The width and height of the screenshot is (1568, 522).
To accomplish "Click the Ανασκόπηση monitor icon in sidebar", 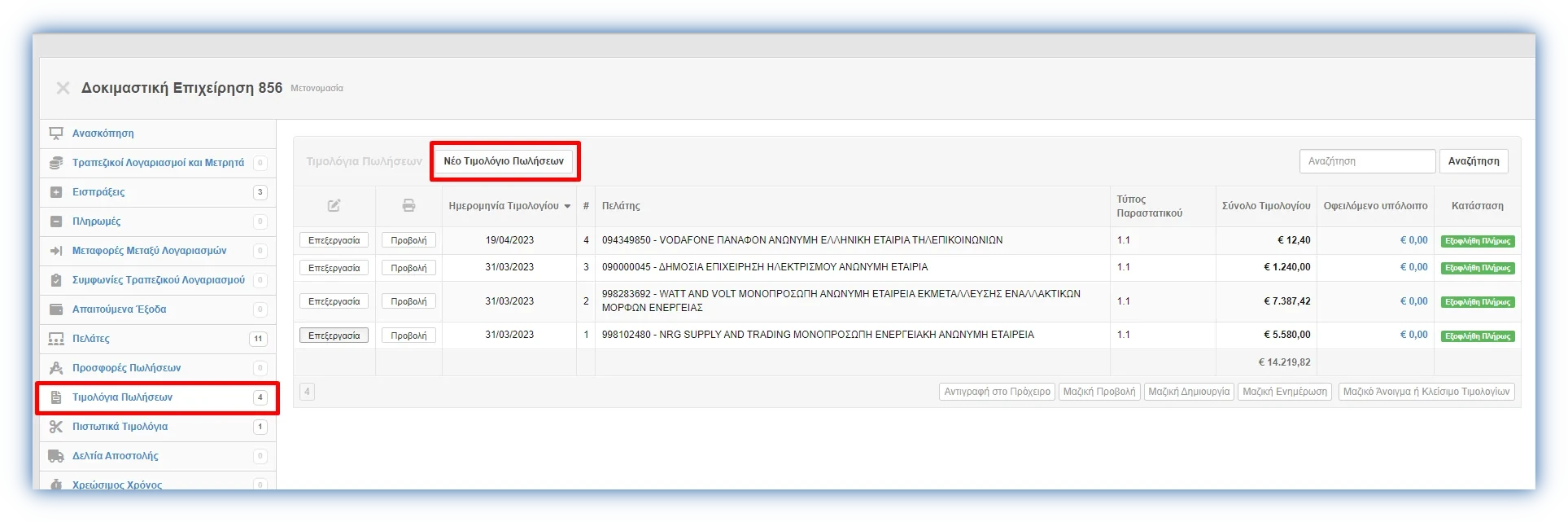I will click(x=56, y=134).
